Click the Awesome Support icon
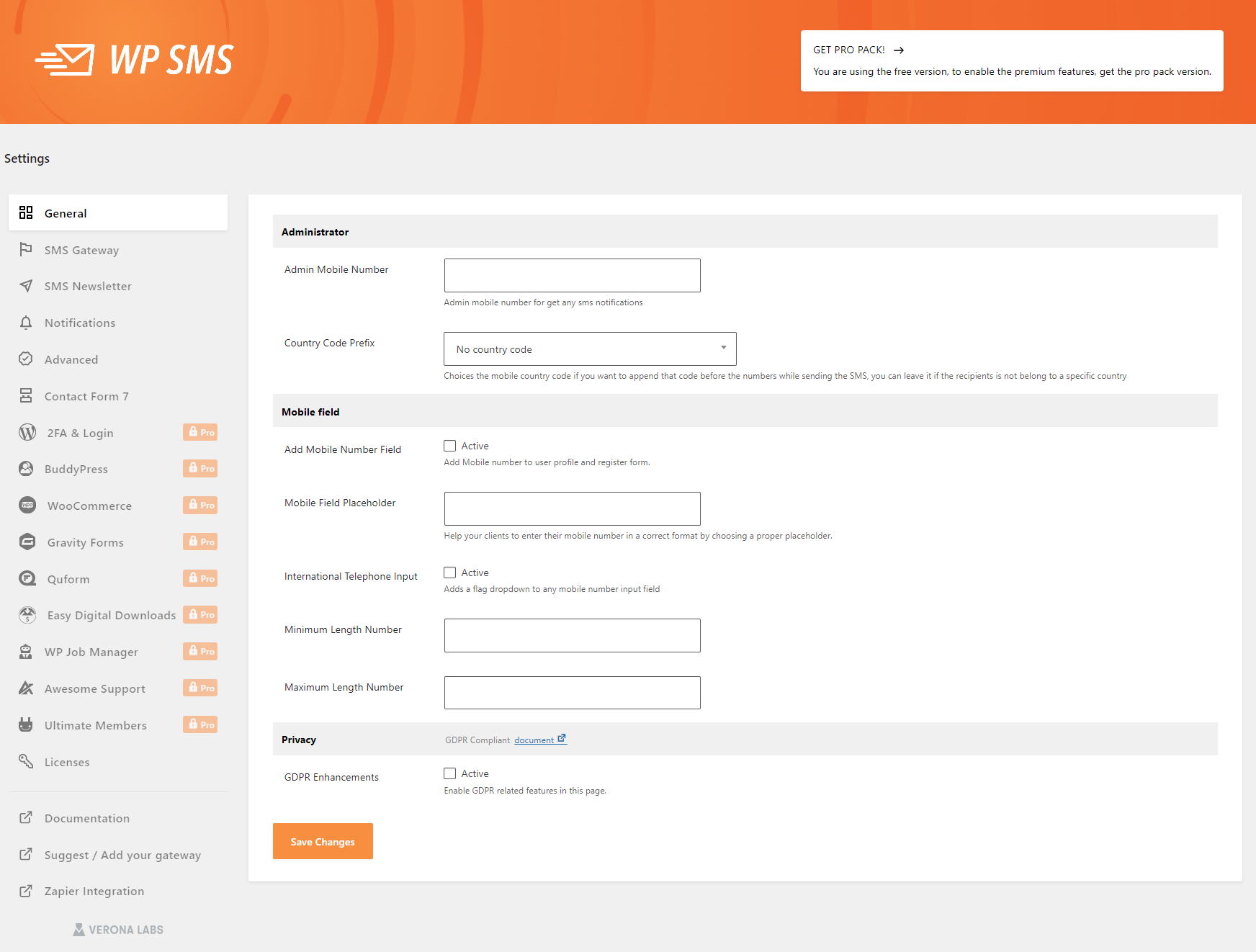The width and height of the screenshot is (1256, 952). (26, 688)
